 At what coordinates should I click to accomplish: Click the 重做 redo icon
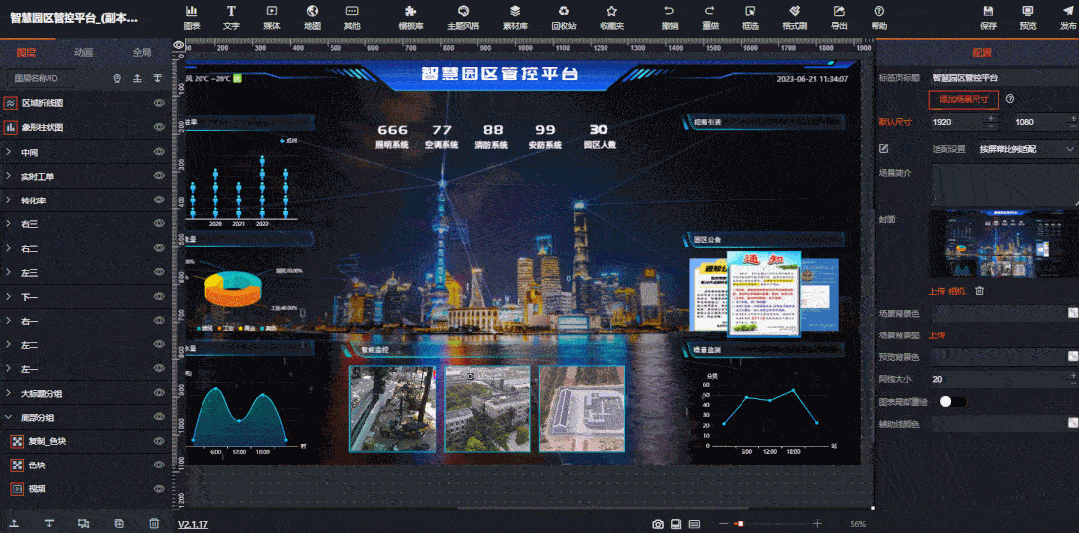(710, 12)
